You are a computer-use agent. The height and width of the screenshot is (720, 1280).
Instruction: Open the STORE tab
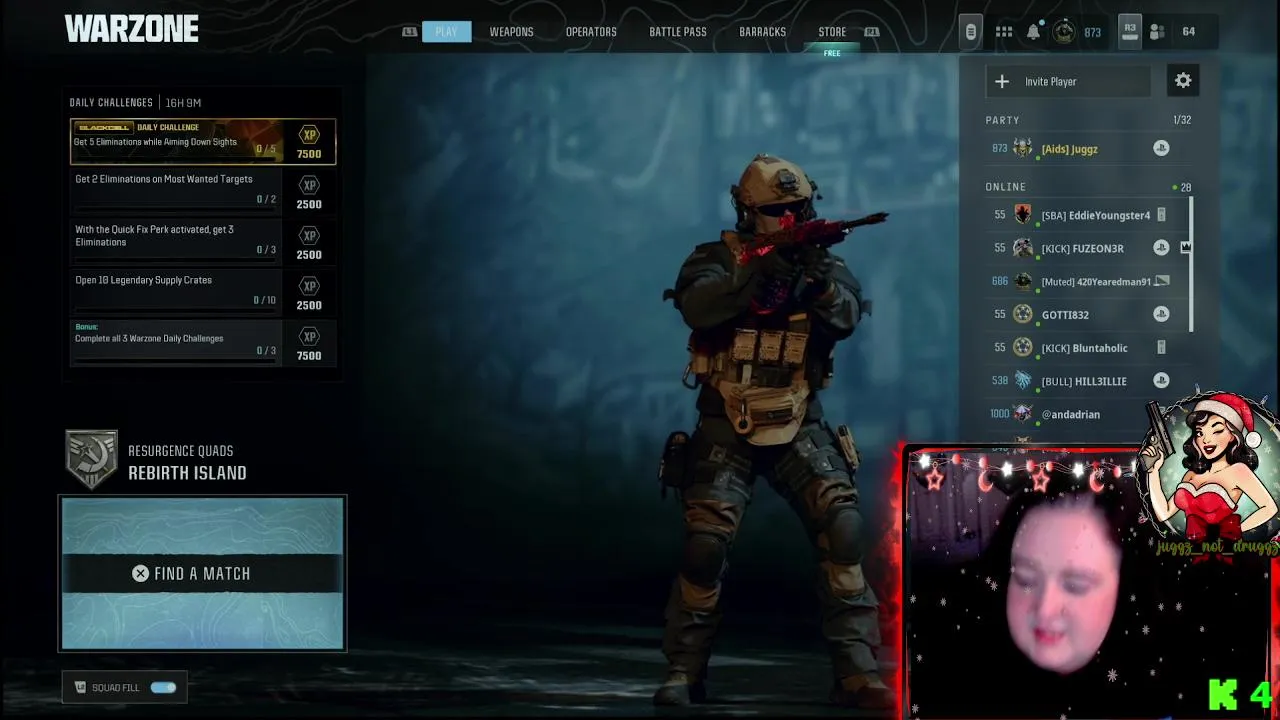point(832,32)
